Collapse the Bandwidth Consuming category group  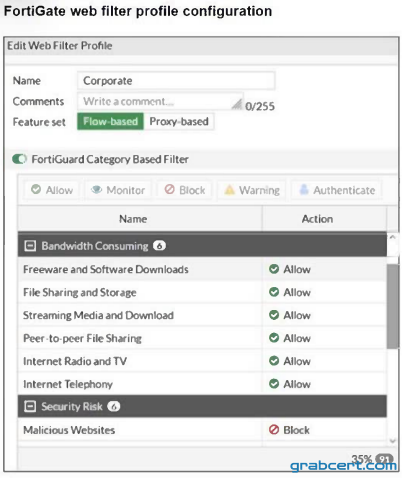pos(30,246)
